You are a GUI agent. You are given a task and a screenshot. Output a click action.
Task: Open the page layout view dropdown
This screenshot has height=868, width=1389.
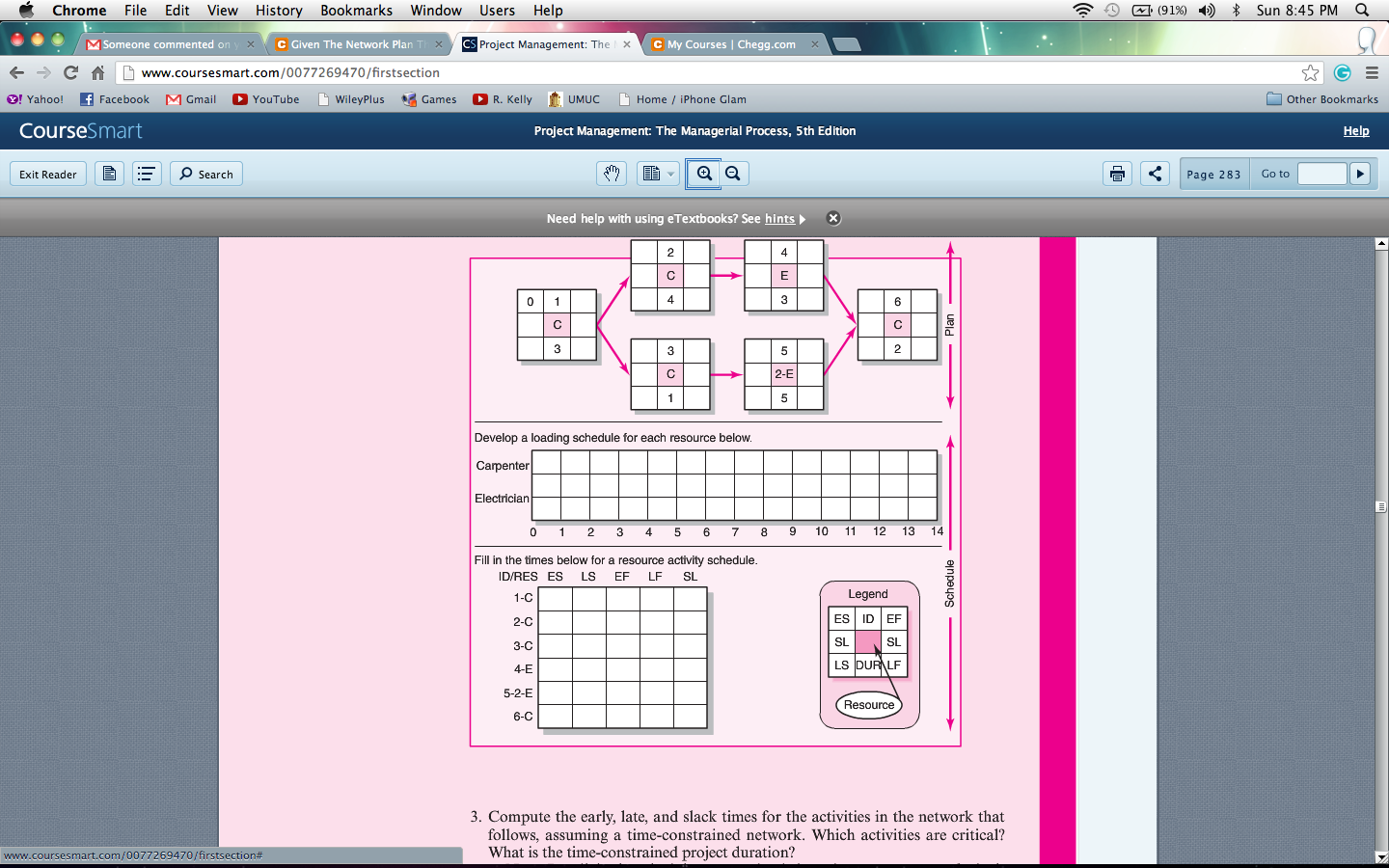pyautogui.click(x=659, y=174)
